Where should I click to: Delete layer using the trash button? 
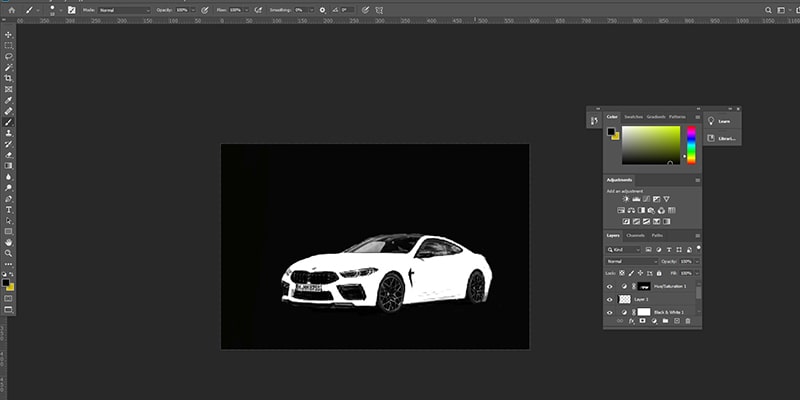688,321
